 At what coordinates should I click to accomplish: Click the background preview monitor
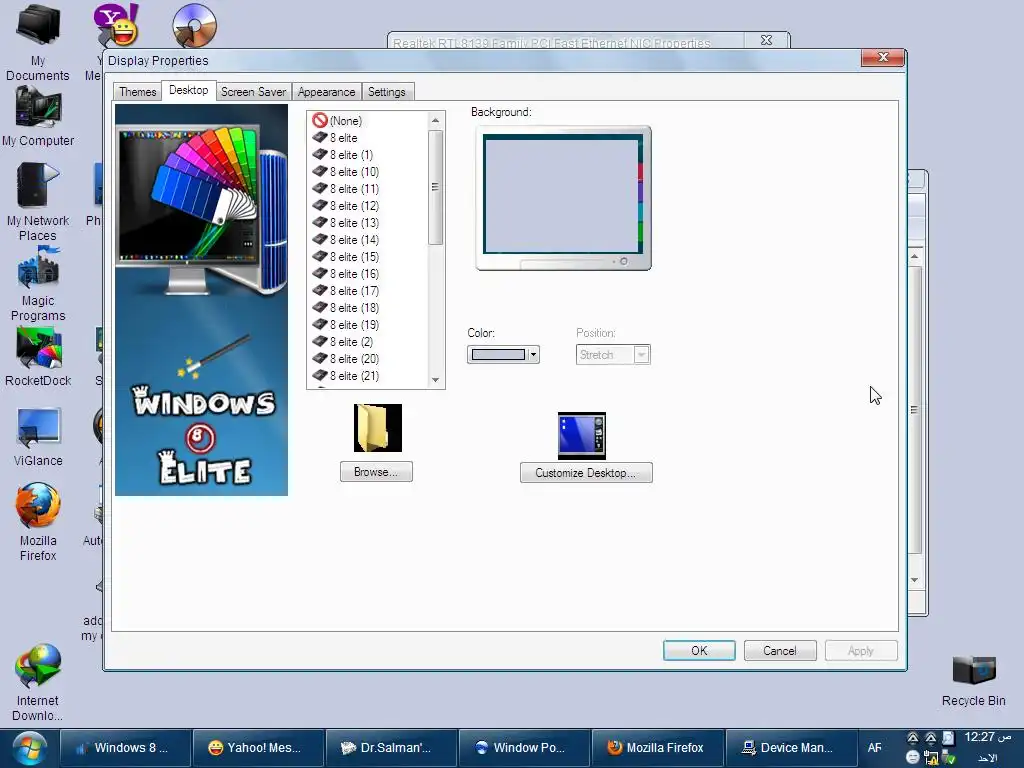[563, 199]
